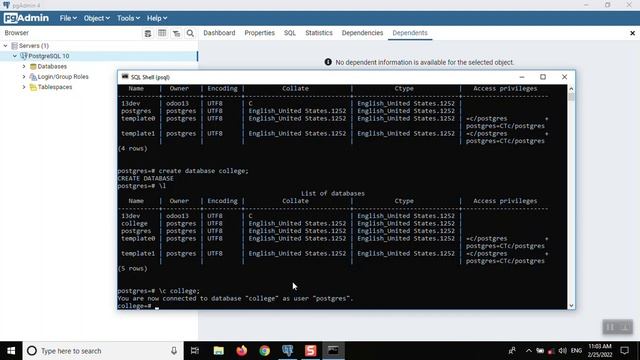Click the Task View taskbar icon

click(195, 351)
